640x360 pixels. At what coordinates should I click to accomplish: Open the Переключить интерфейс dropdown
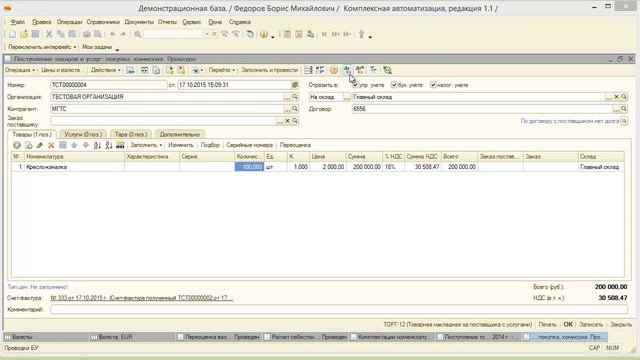click(x=42, y=47)
